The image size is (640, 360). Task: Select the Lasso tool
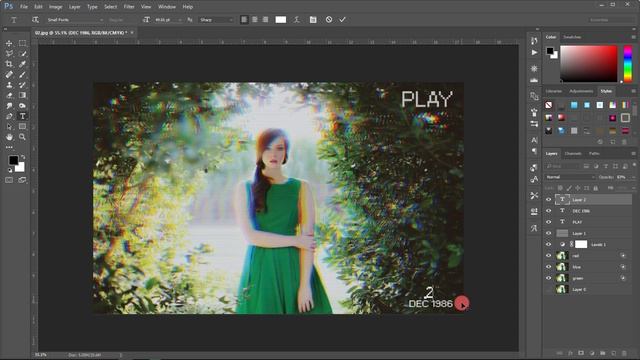coord(9,54)
